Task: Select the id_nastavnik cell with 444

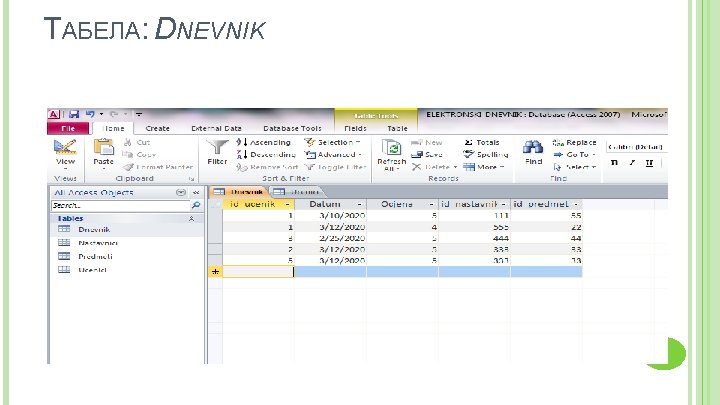Action: coord(474,238)
